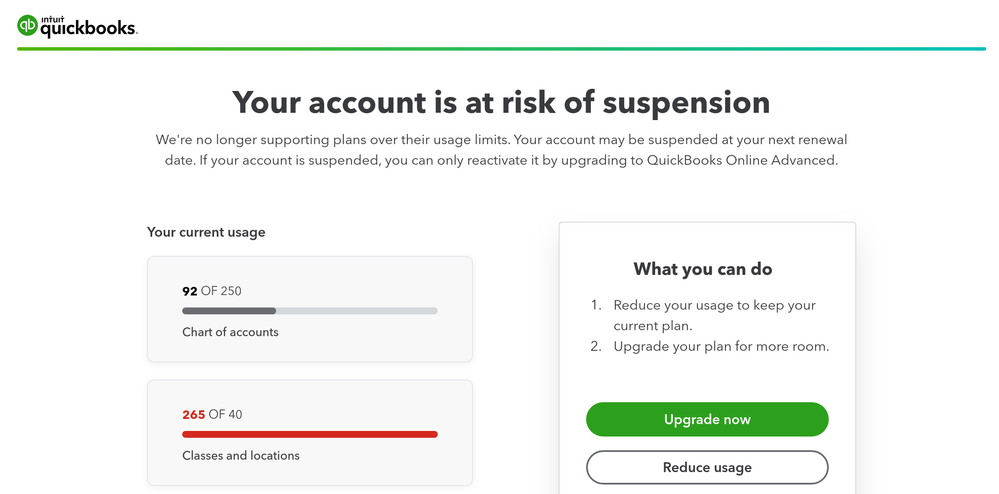The width and height of the screenshot is (999, 494).
Task: Click the red 265 OF 40 usage count
Action: point(212,414)
